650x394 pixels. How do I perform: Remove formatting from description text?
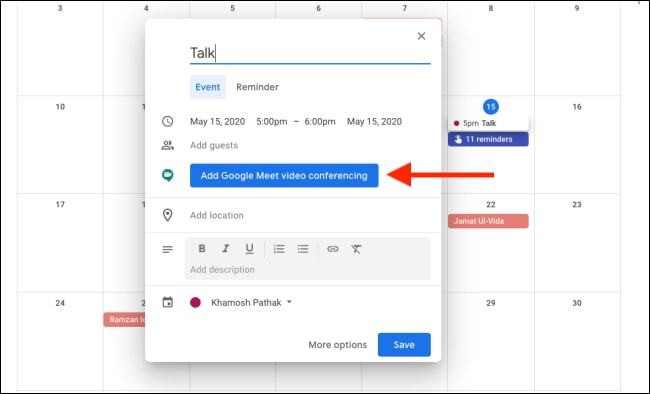click(x=356, y=249)
